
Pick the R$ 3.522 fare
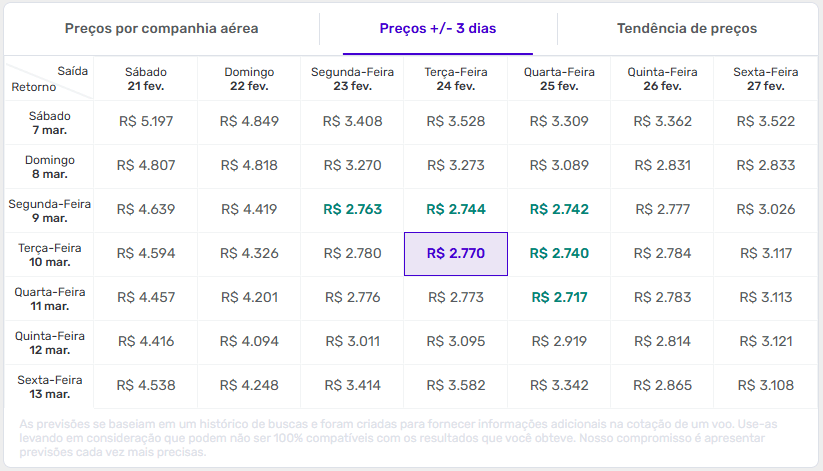click(765, 122)
